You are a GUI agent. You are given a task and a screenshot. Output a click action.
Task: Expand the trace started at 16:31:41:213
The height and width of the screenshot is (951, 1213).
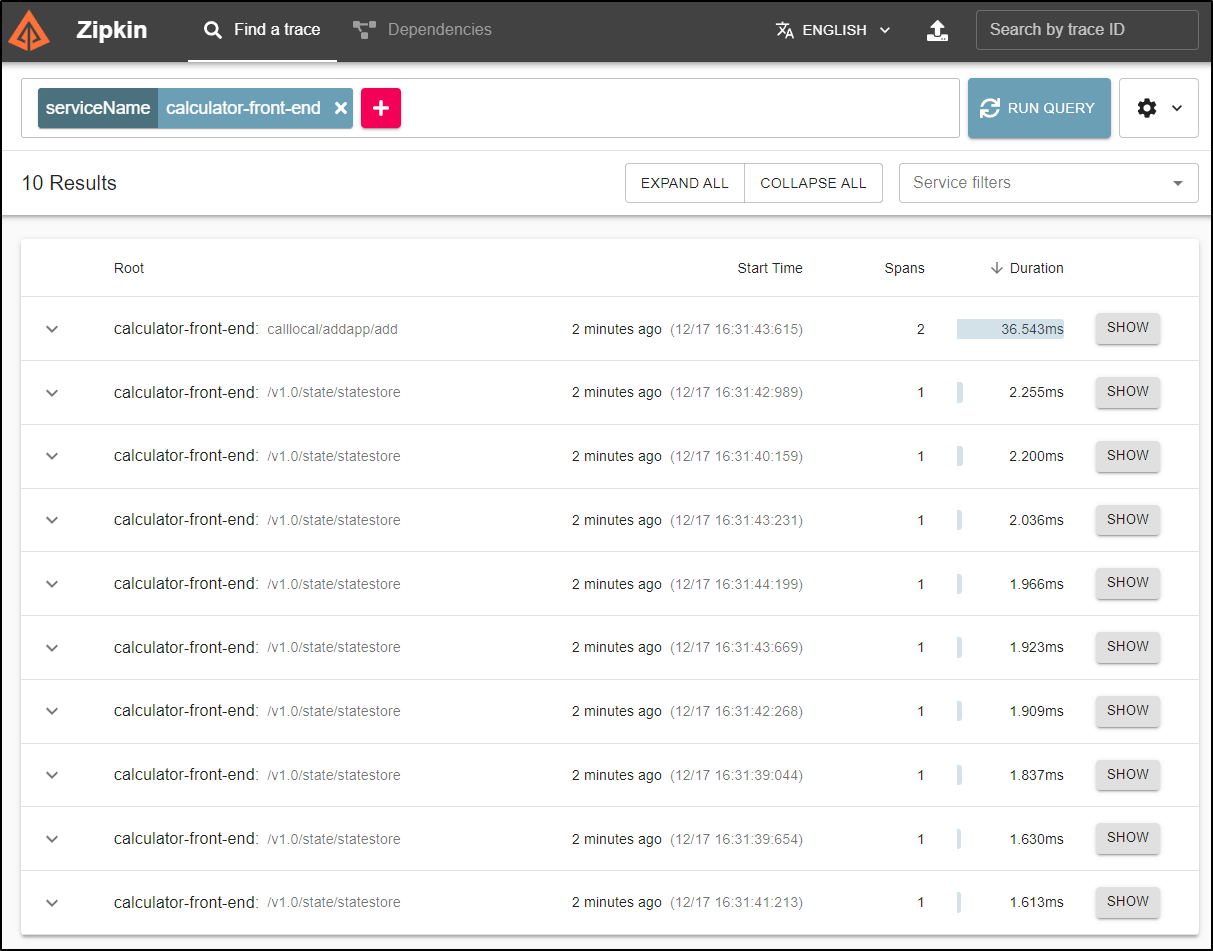pos(53,903)
